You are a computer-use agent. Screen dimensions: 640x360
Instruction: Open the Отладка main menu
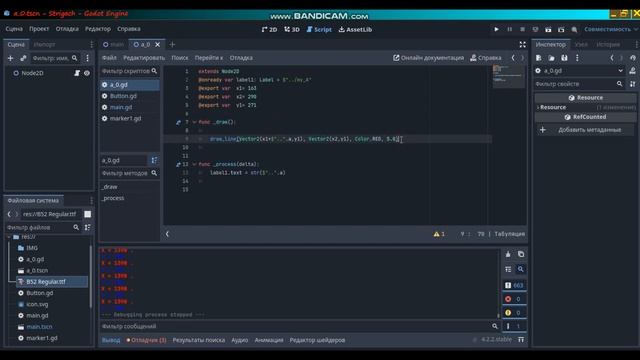point(67,29)
